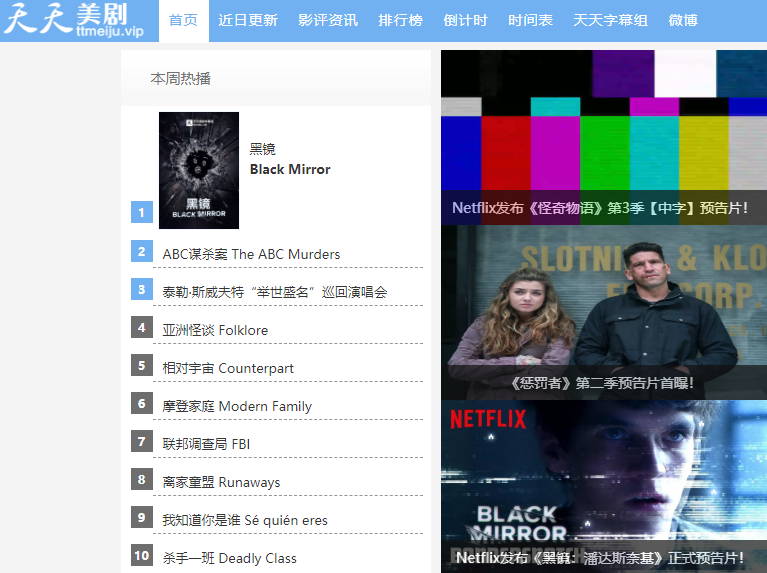Click the 本周热播 section heading
The image size is (767, 573).
tap(180, 78)
